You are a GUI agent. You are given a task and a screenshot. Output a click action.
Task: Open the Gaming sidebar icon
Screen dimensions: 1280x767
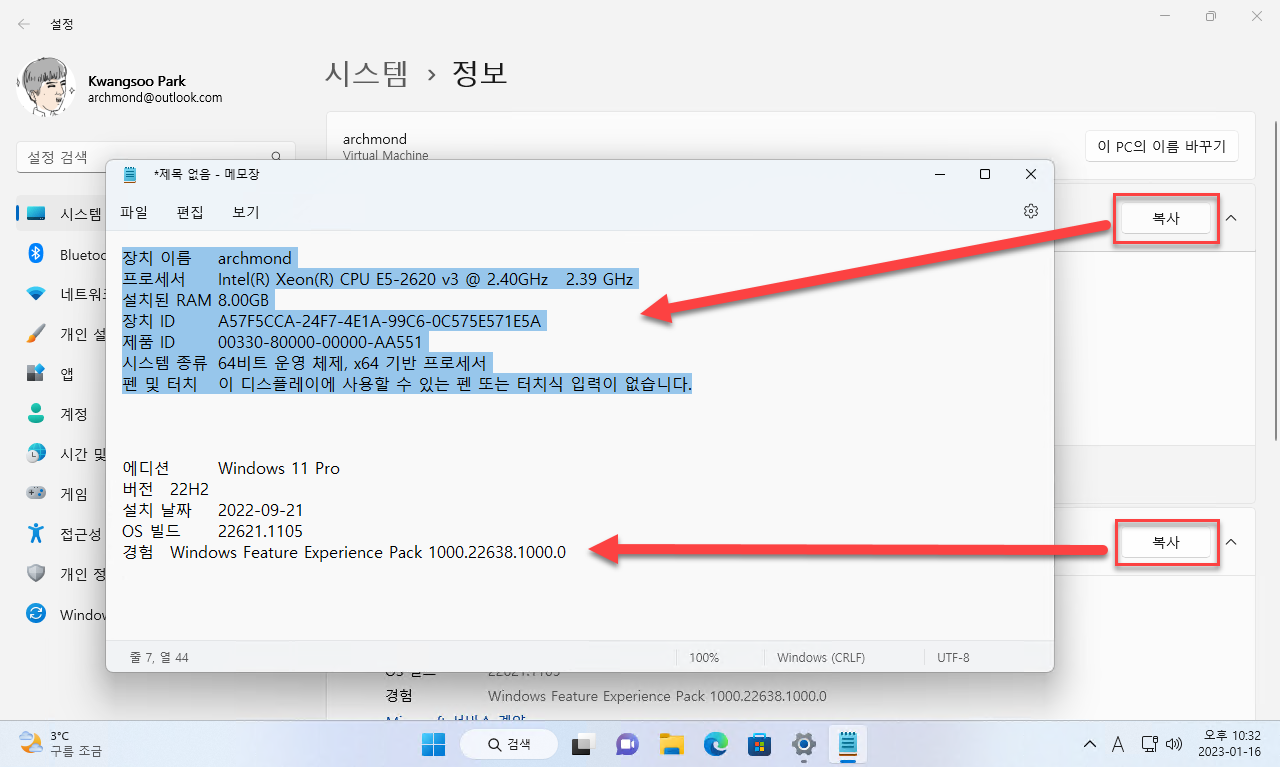[36, 493]
